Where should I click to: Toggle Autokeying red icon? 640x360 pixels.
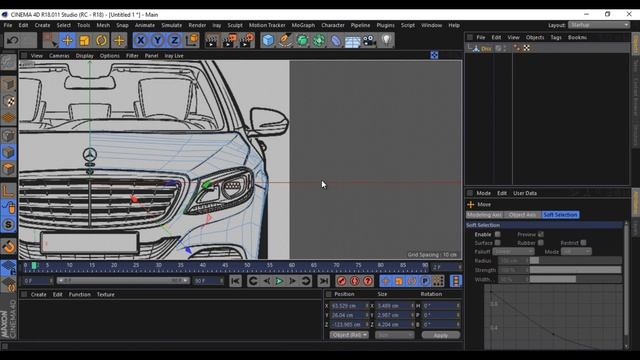point(355,281)
